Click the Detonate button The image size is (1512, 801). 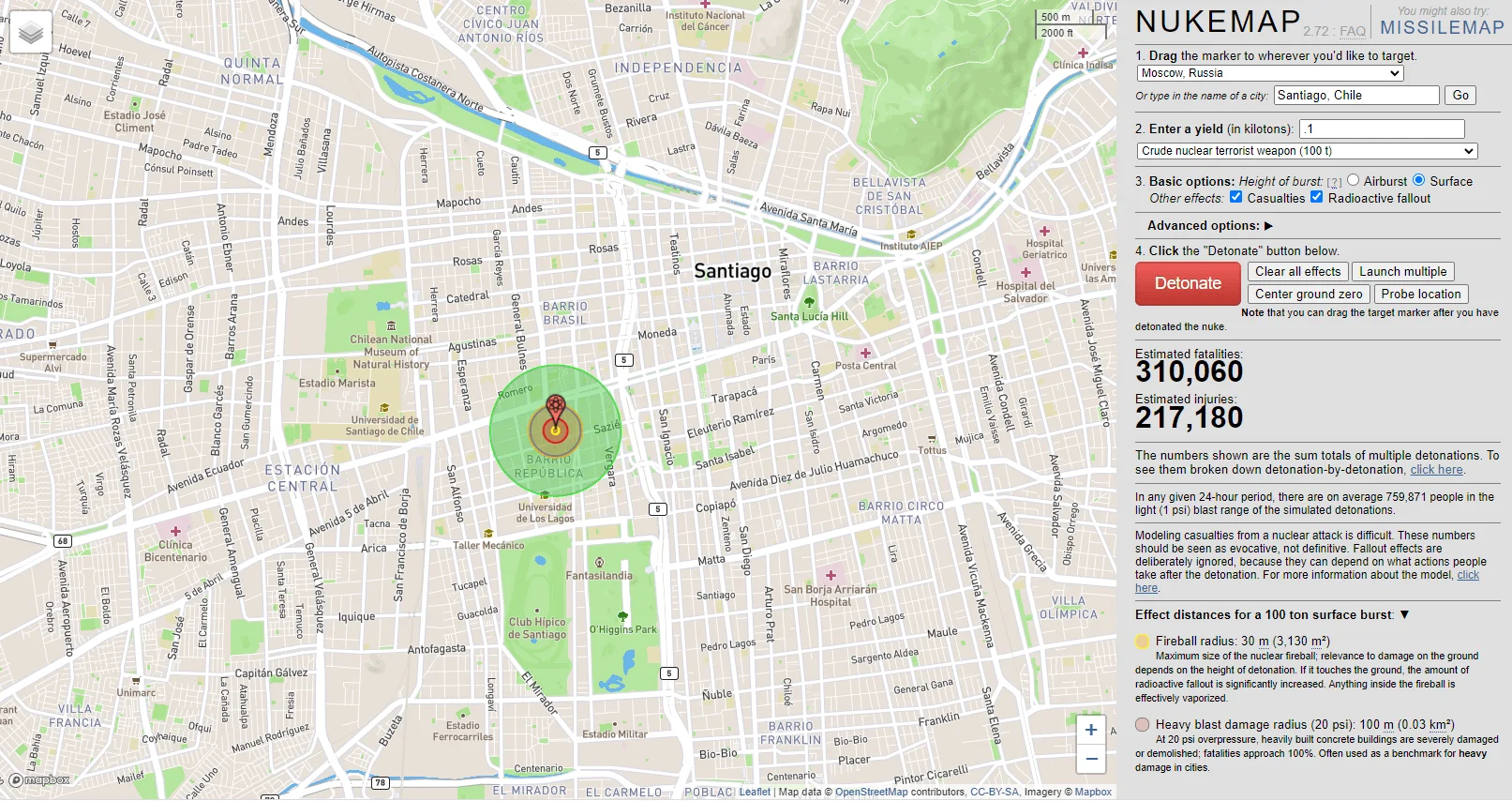click(1188, 283)
